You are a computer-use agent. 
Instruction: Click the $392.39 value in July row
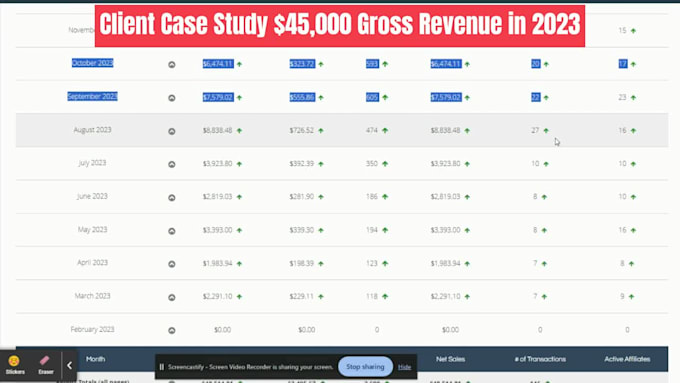click(x=301, y=164)
